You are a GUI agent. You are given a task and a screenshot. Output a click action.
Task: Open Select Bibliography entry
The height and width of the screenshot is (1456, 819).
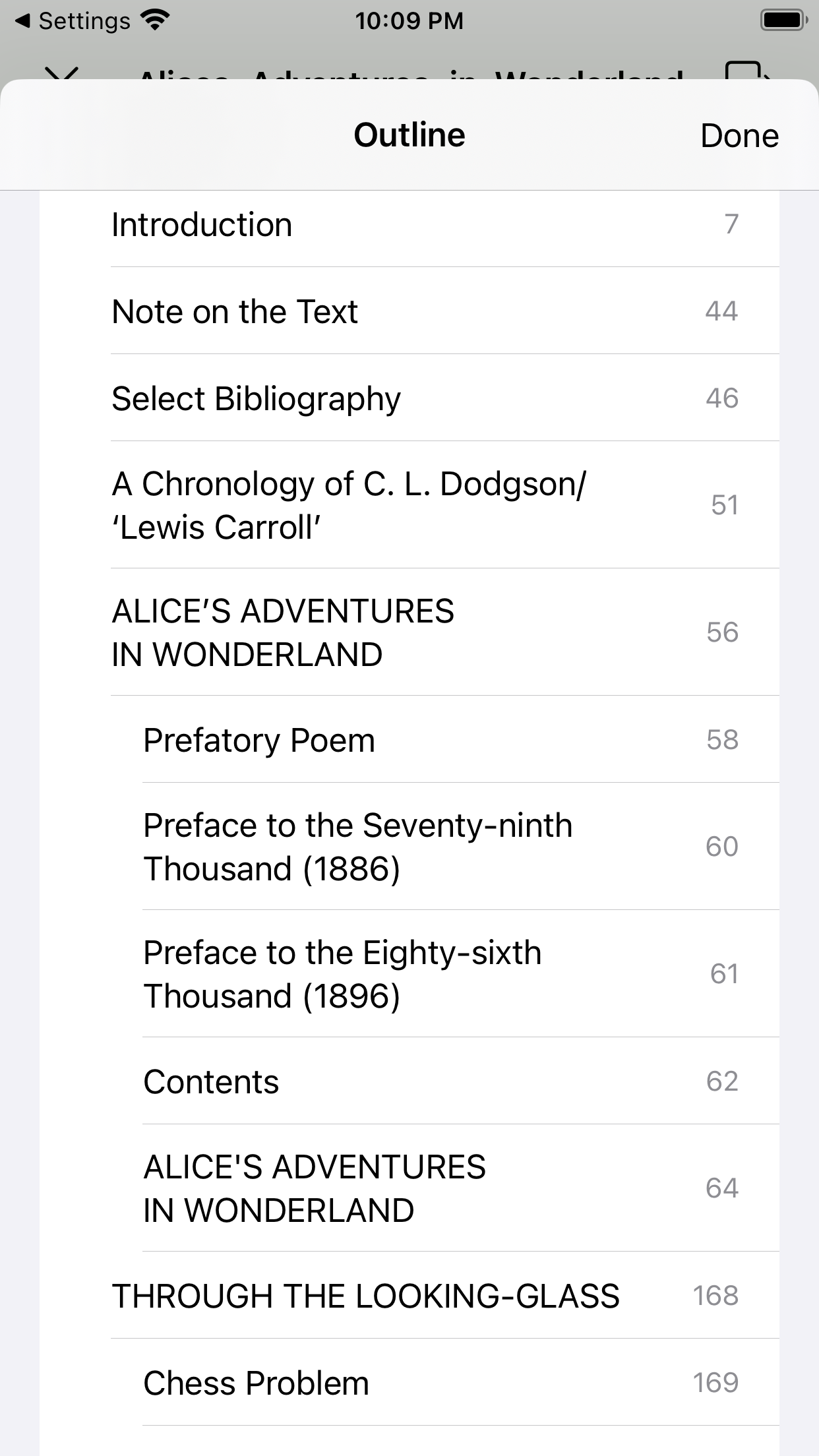(x=409, y=398)
